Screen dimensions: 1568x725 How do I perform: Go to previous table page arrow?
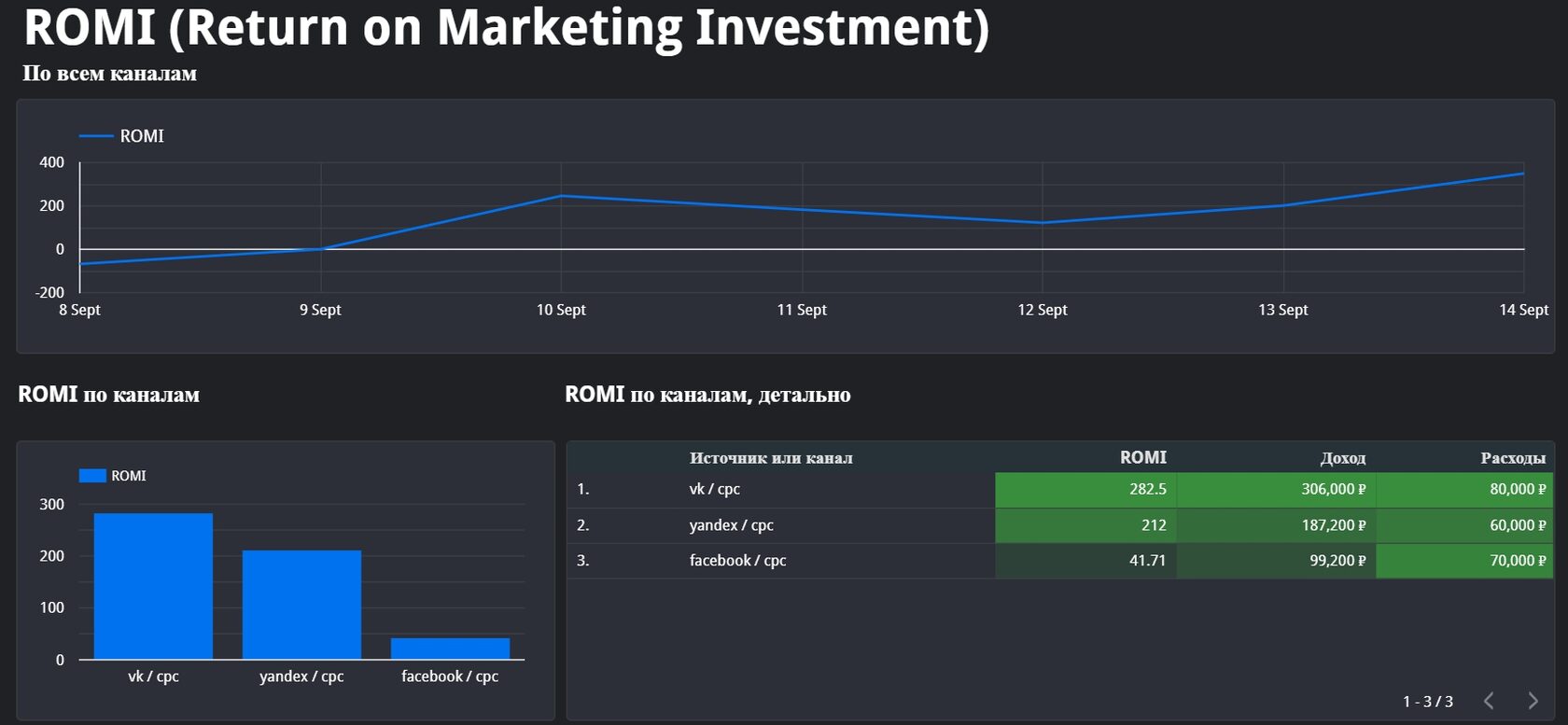(x=1490, y=701)
